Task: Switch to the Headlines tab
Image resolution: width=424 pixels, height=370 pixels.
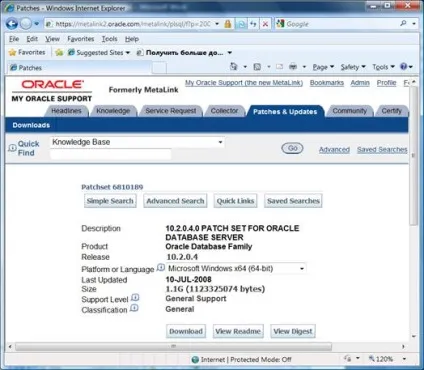Action: (66, 111)
